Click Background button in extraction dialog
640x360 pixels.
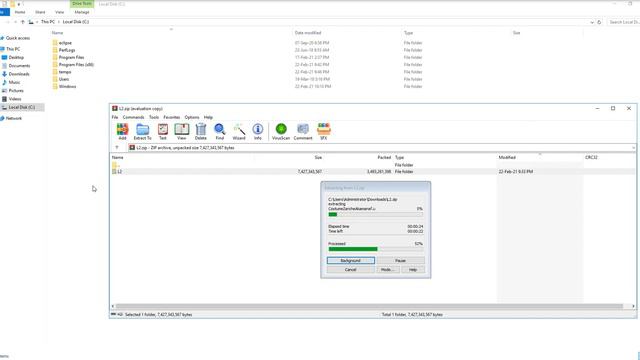click(x=351, y=260)
